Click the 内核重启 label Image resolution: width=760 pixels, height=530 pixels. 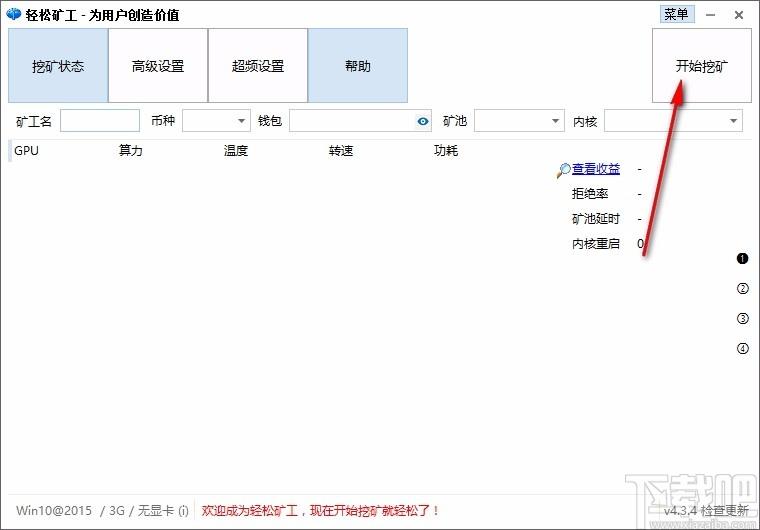coord(596,243)
